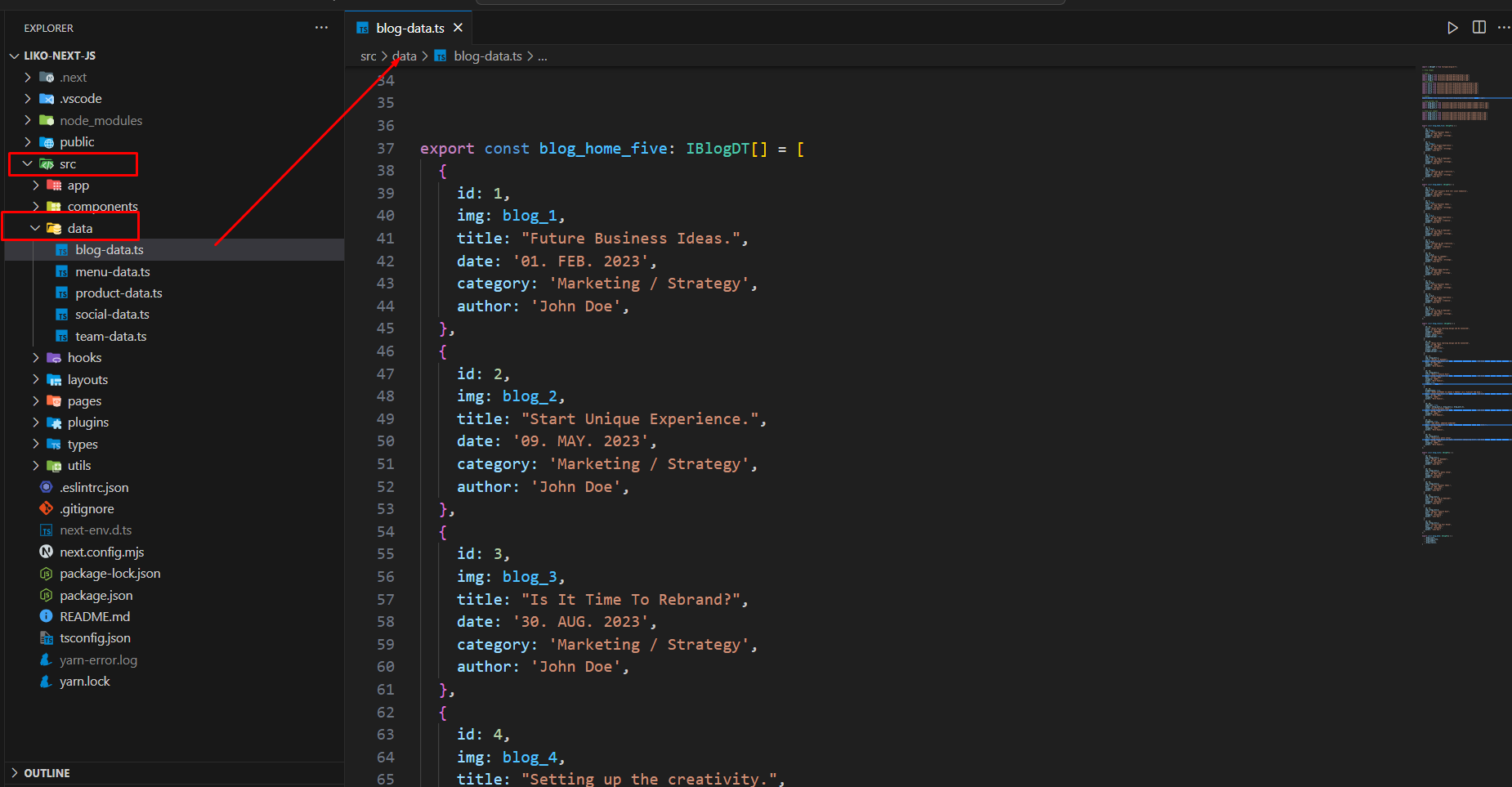Select the blog-data.ts editor tab
Viewport: 1512px width, 787px height.
tap(409, 28)
